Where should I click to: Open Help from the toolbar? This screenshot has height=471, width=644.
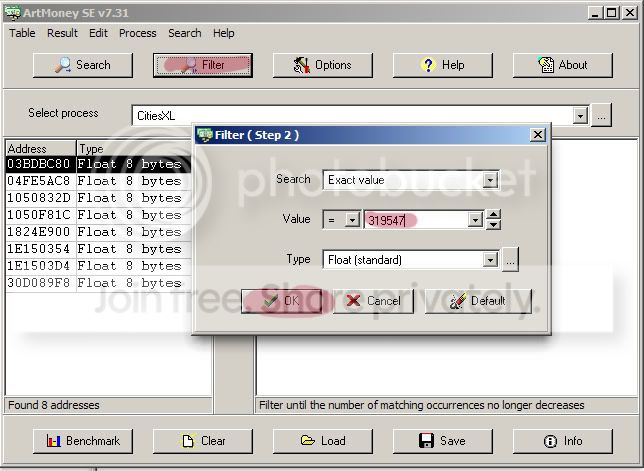(443, 65)
